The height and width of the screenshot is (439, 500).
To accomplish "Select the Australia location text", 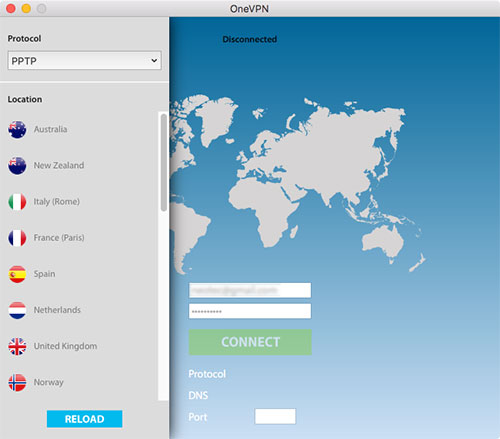I will [x=50, y=129].
